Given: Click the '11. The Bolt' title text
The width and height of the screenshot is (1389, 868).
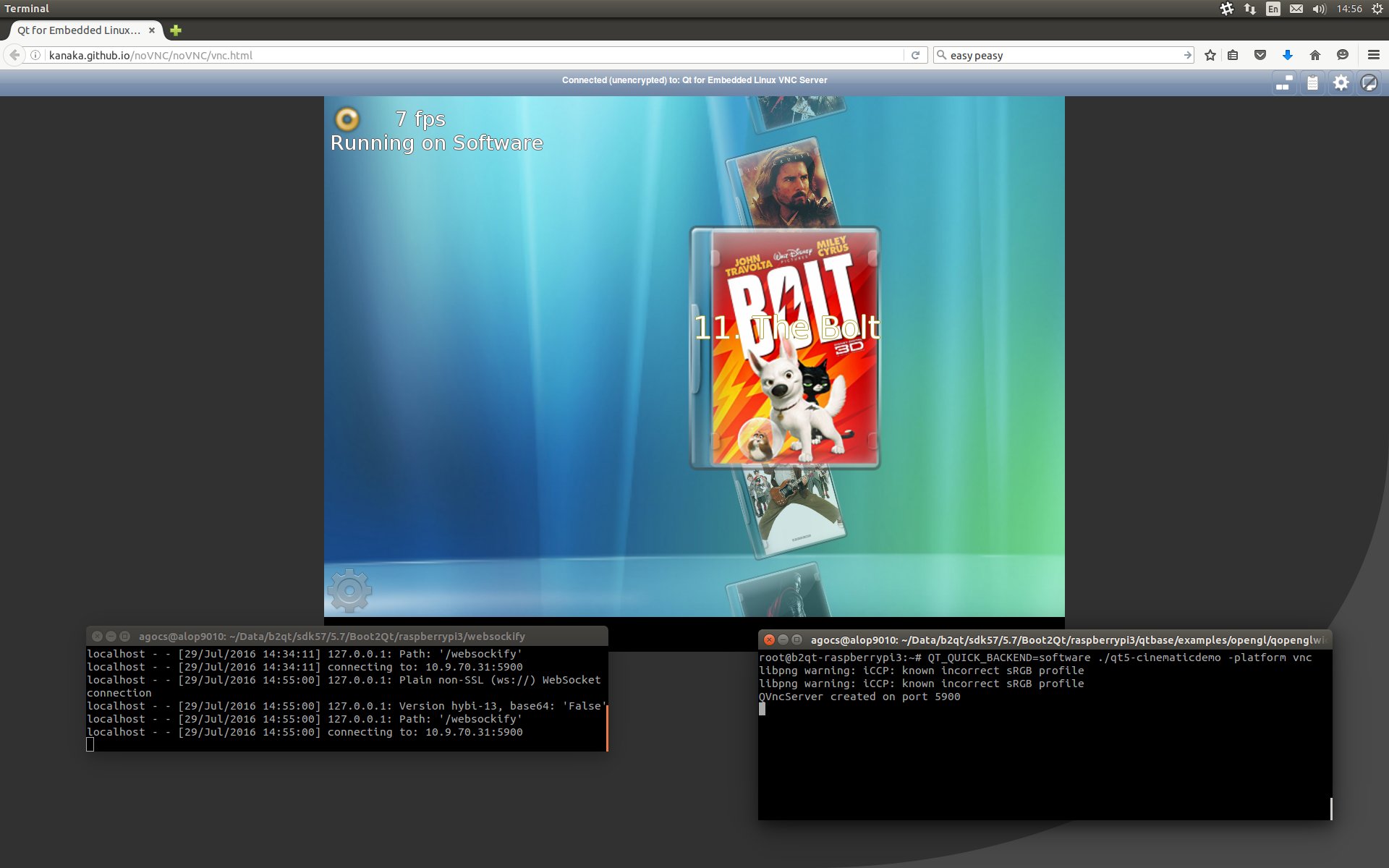Looking at the screenshot, I should pyautogui.click(x=787, y=328).
